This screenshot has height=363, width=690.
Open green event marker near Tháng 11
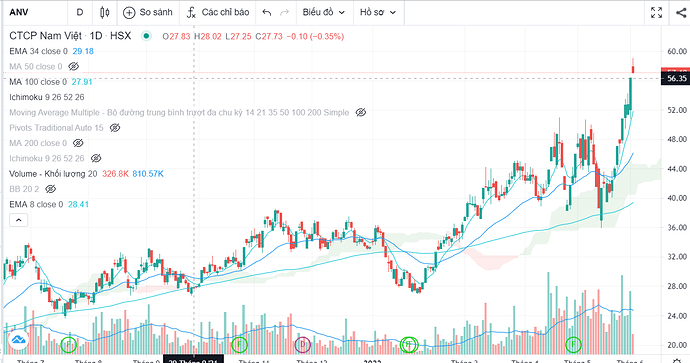click(x=239, y=345)
